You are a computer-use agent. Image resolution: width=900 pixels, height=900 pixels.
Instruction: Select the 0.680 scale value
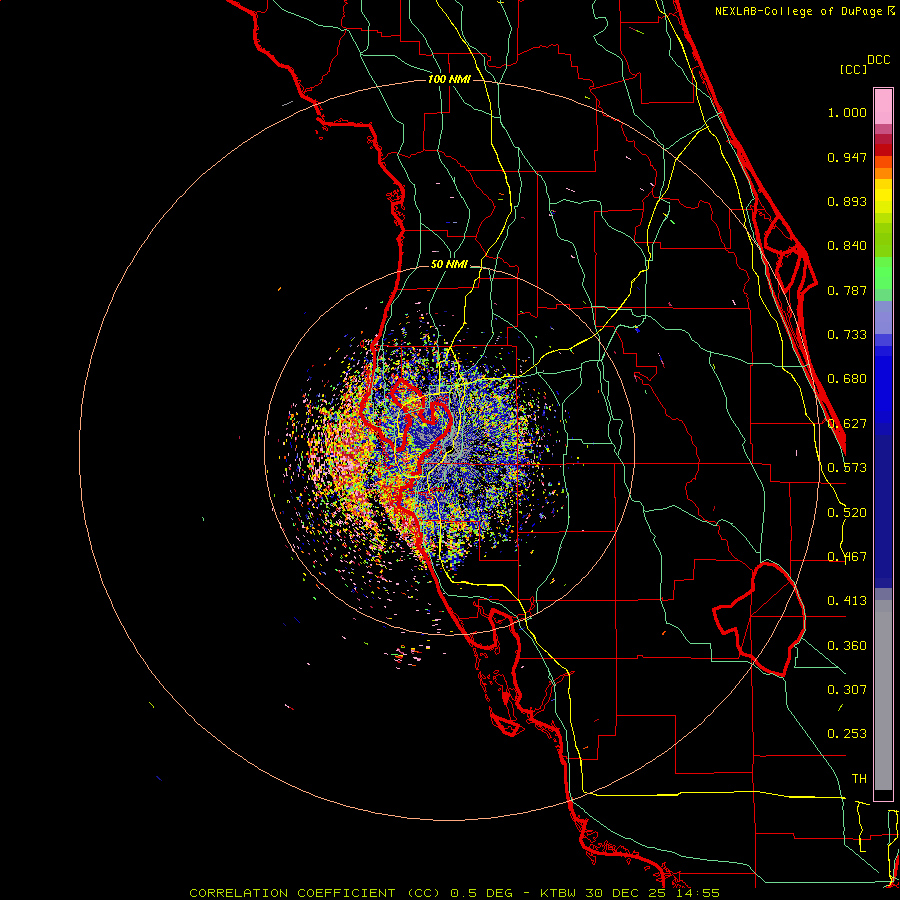(x=847, y=379)
